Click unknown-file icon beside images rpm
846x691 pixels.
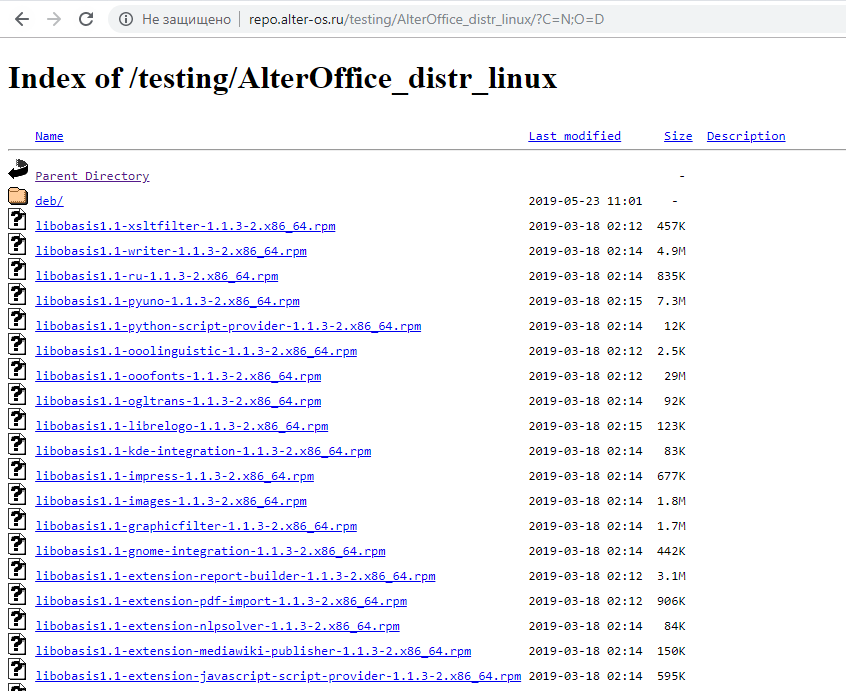17,494
